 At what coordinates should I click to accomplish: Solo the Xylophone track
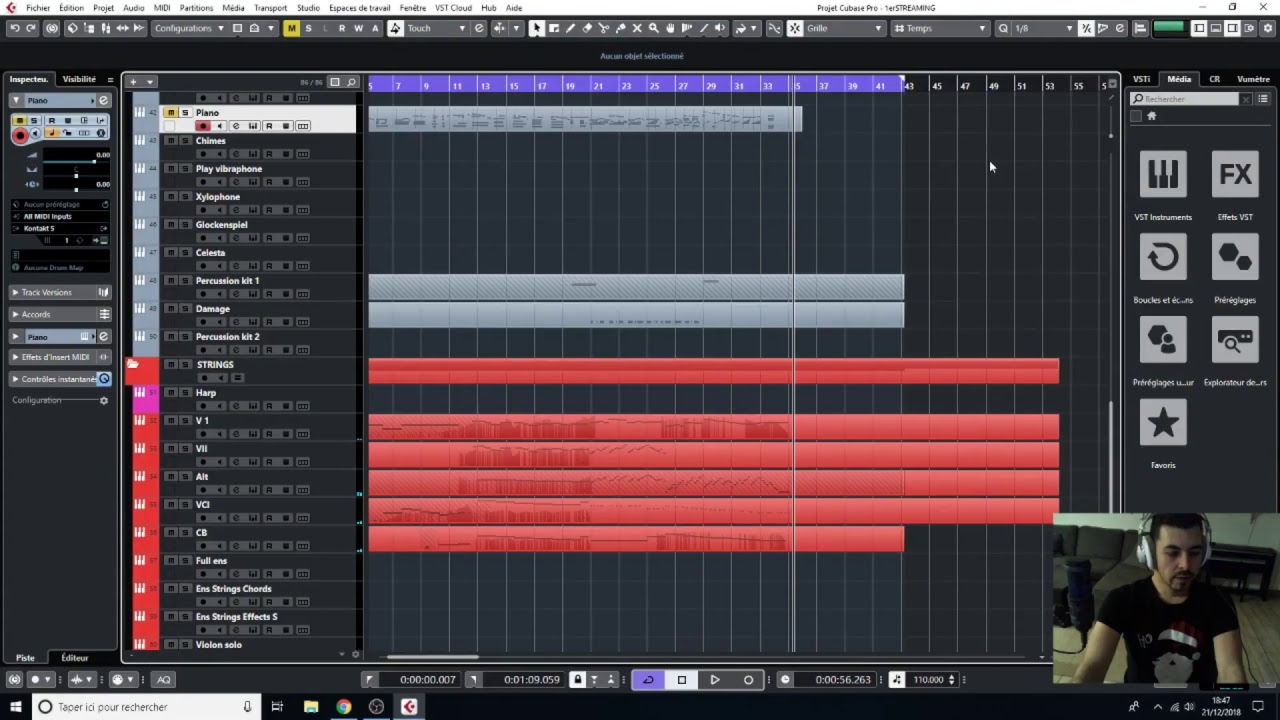(x=185, y=197)
